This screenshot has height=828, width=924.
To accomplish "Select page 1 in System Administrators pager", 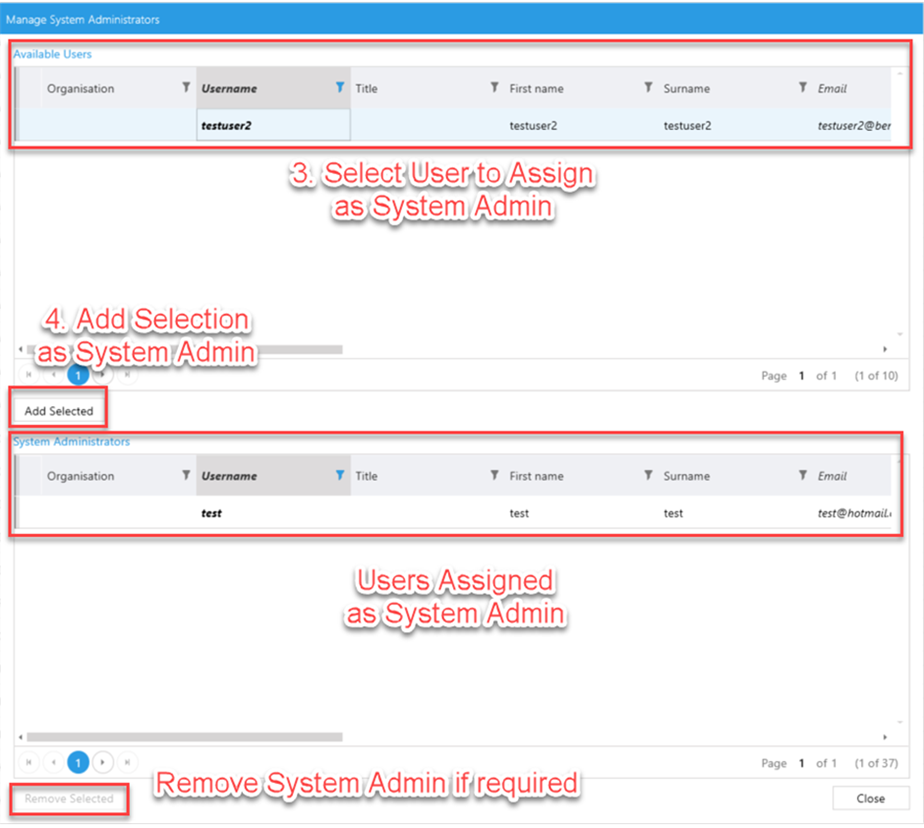I will (x=78, y=762).
